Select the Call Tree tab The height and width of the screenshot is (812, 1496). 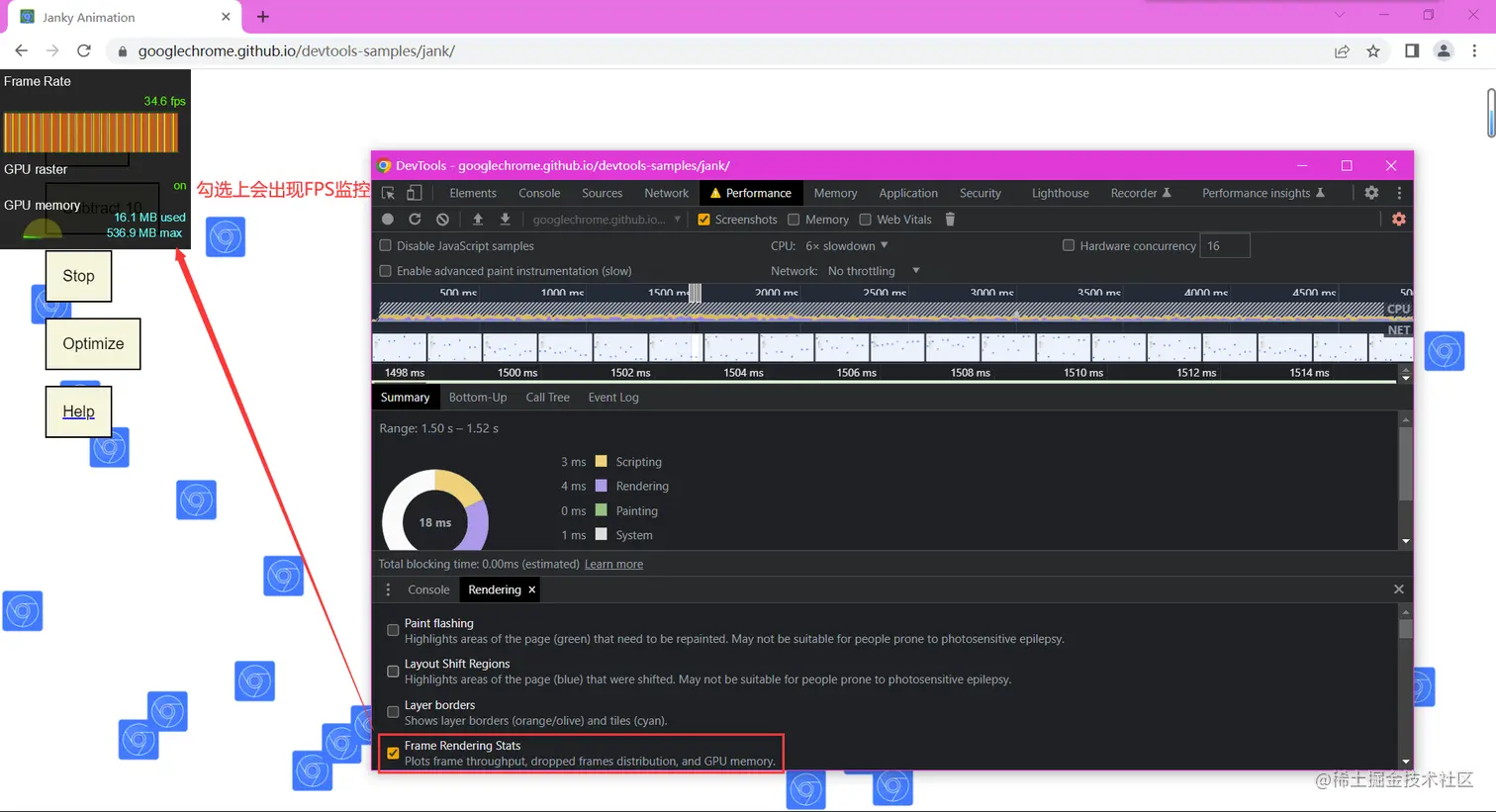click(x=548, y=398)
